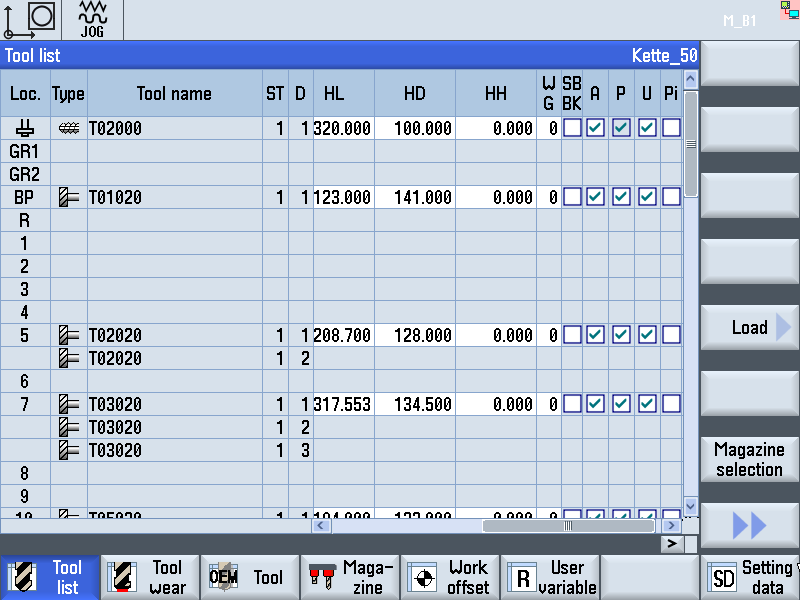This screenshot has height=600, width=800.
Task: Click the horizontal scrollbar thumb
Action: coord(568,525)
